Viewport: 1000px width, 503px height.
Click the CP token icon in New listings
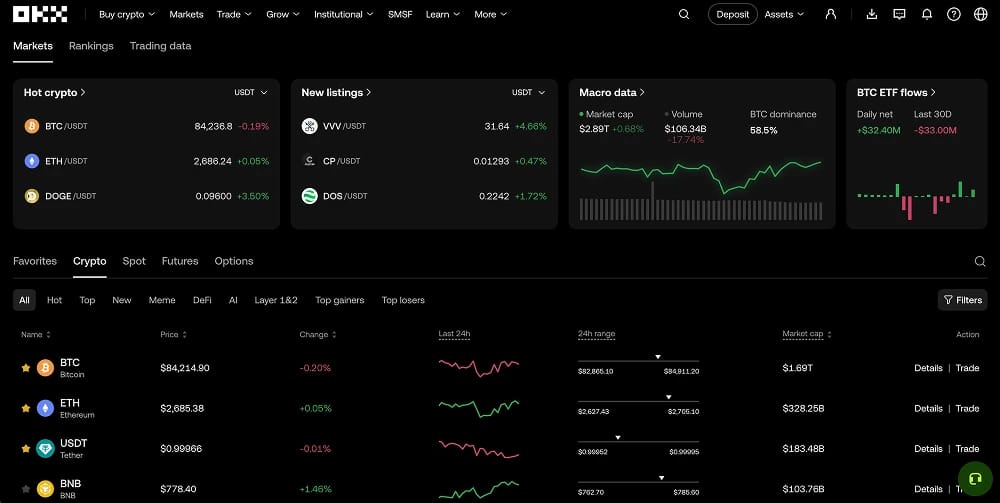coord(309,161)
